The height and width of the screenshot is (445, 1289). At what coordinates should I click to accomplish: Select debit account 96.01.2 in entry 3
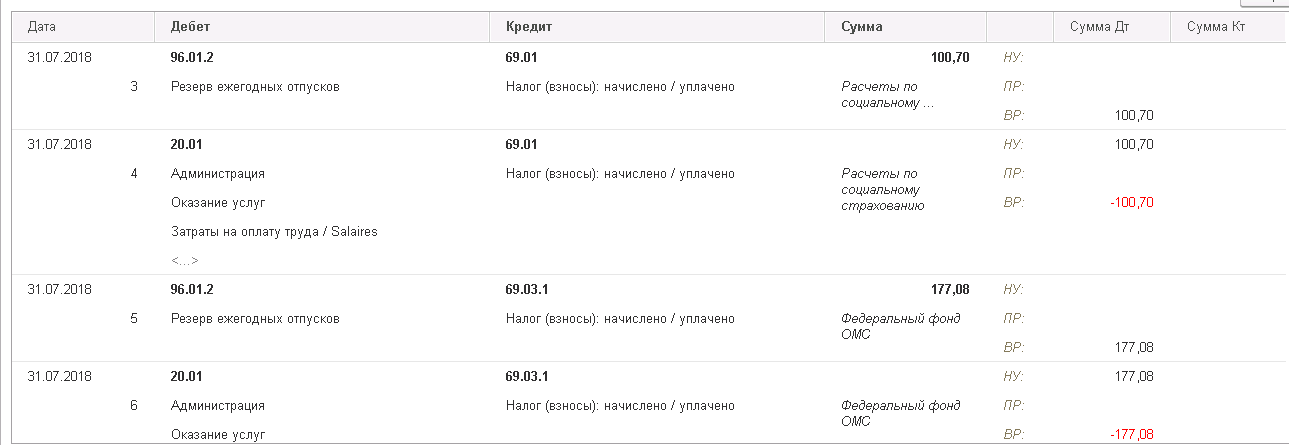pos(193,58)
